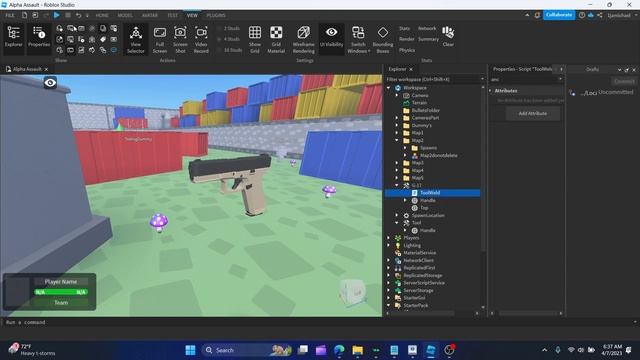This screenshot has height=360, width=640.
Task: Collapse the Map2 folder
Action: point(397,140)
